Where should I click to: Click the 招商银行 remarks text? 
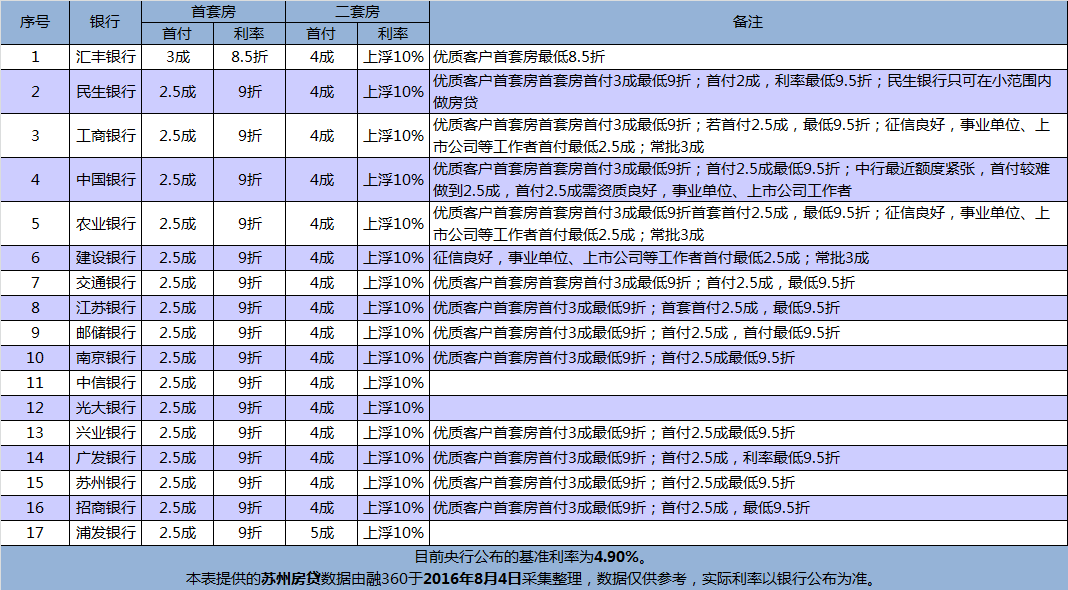tap(621, 508)
